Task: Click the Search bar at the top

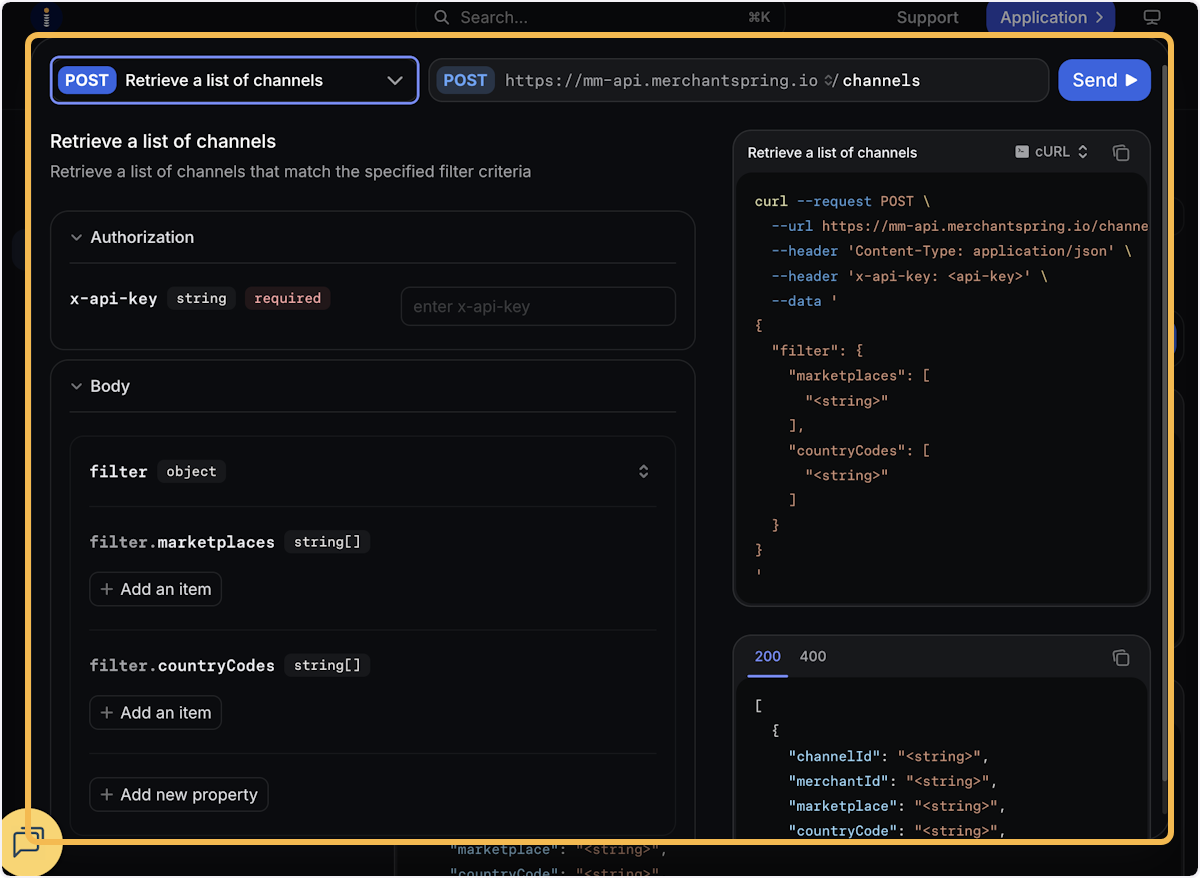Action: pyautogui.click(x=600, y=17)
